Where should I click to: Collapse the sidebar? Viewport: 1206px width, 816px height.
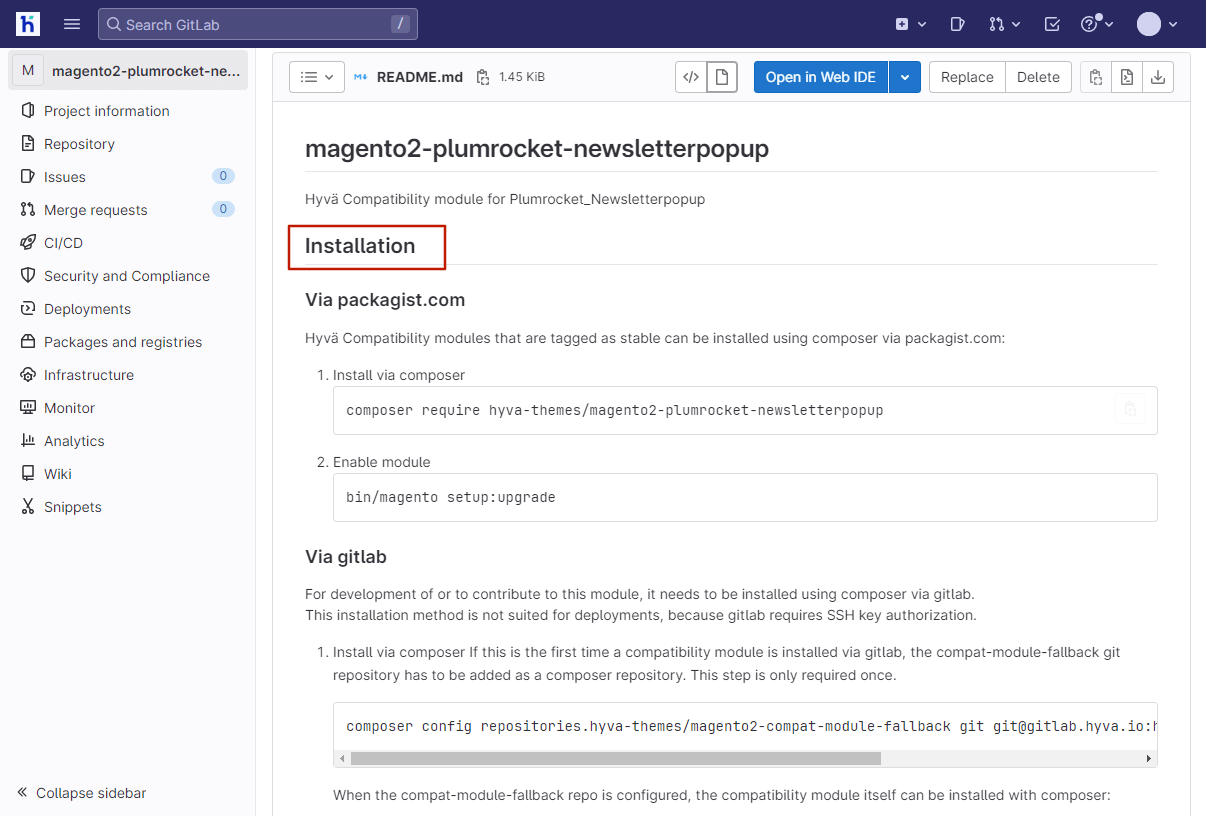pos(82,793)
